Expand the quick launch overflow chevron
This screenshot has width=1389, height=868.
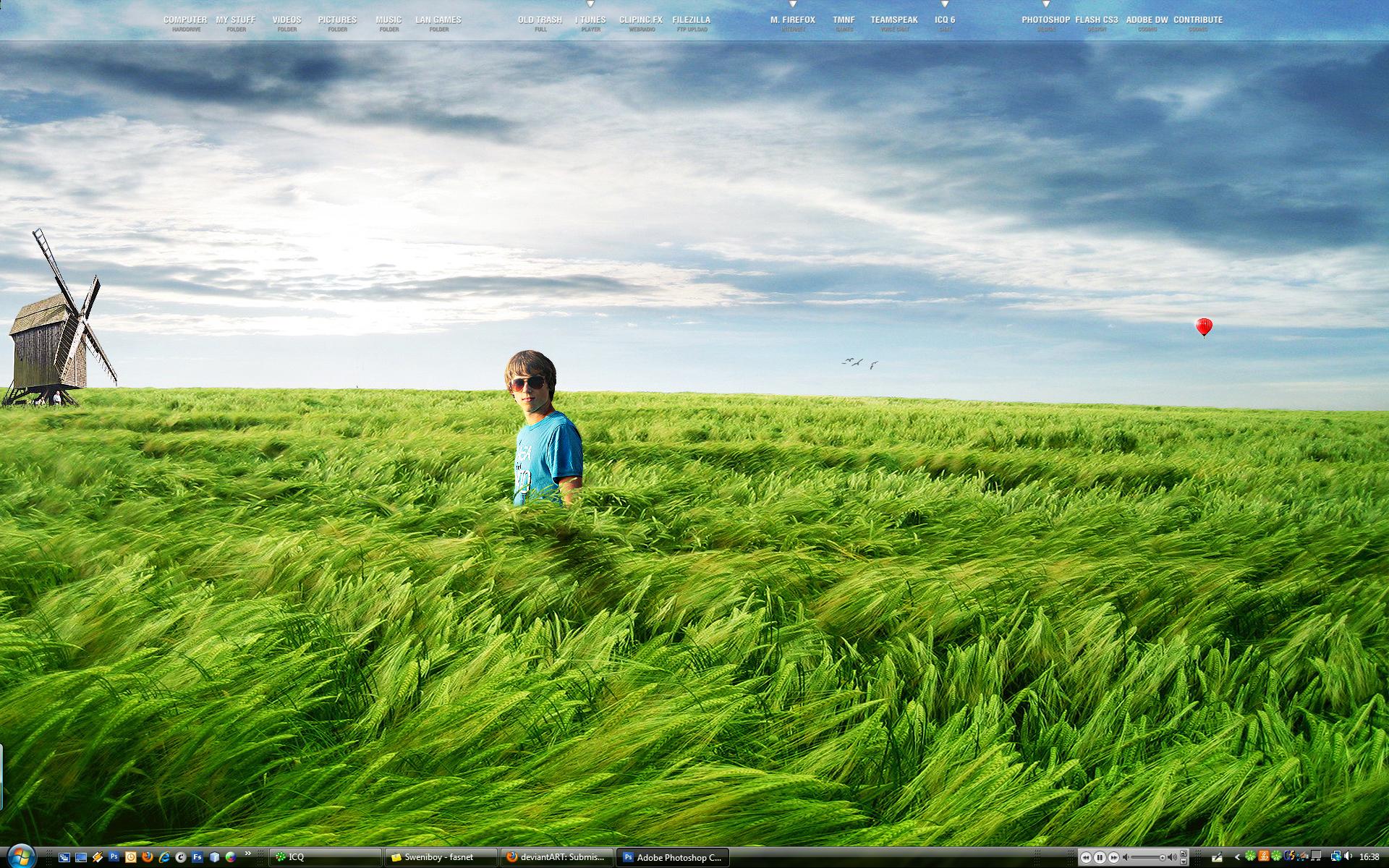pyautogui.click(x=248, y=854)
